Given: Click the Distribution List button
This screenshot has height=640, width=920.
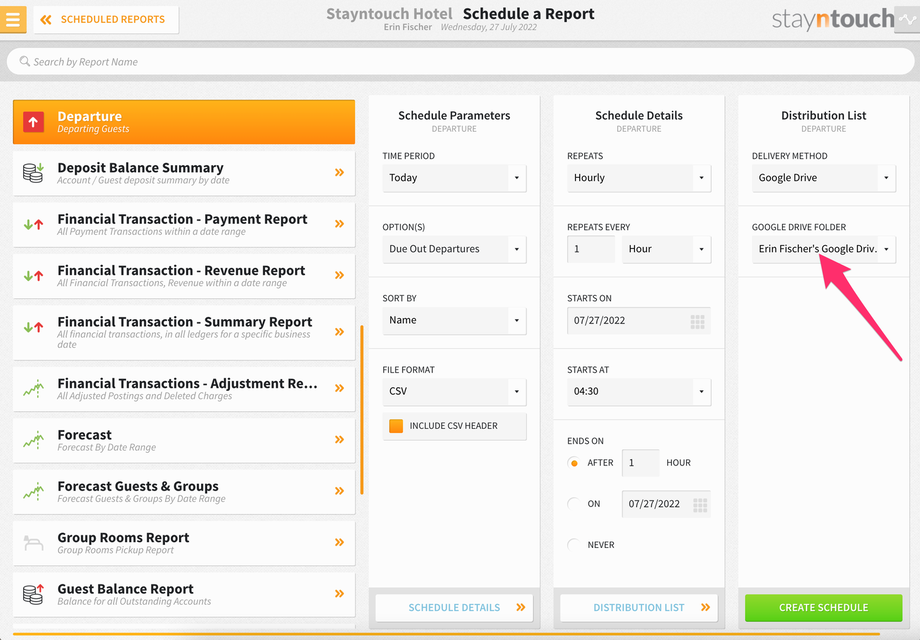Looking at the screenshot, I should tap(639, 608).
